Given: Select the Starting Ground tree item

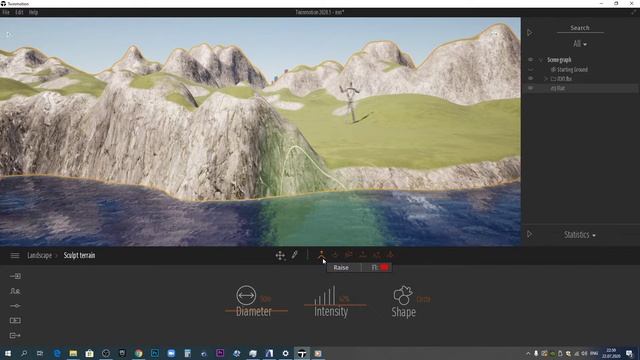Looking at the screenshot, I should [572, 69].
